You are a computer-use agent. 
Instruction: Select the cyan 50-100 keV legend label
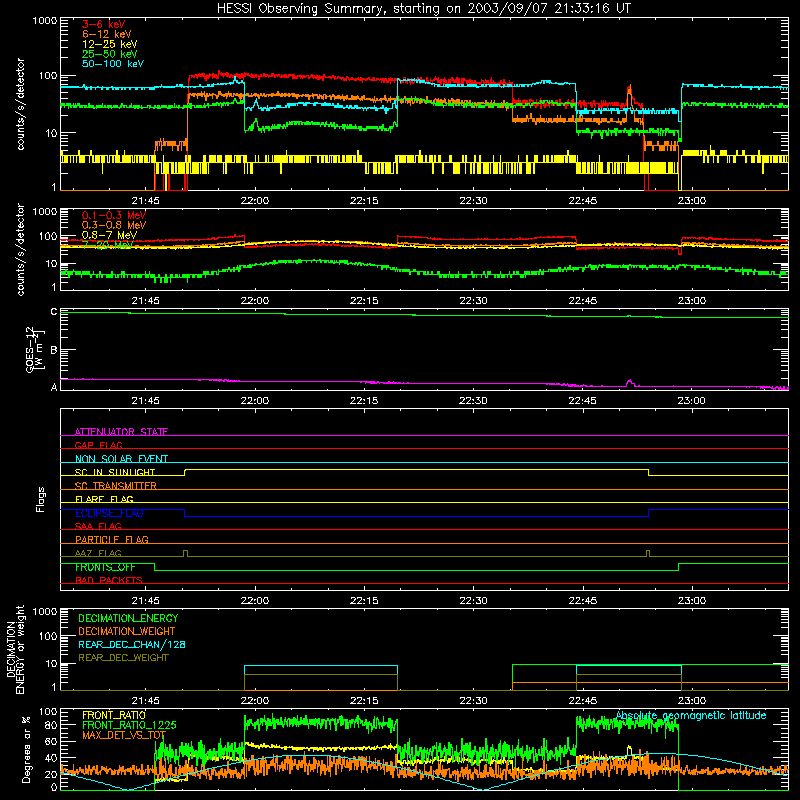(112, 64)
